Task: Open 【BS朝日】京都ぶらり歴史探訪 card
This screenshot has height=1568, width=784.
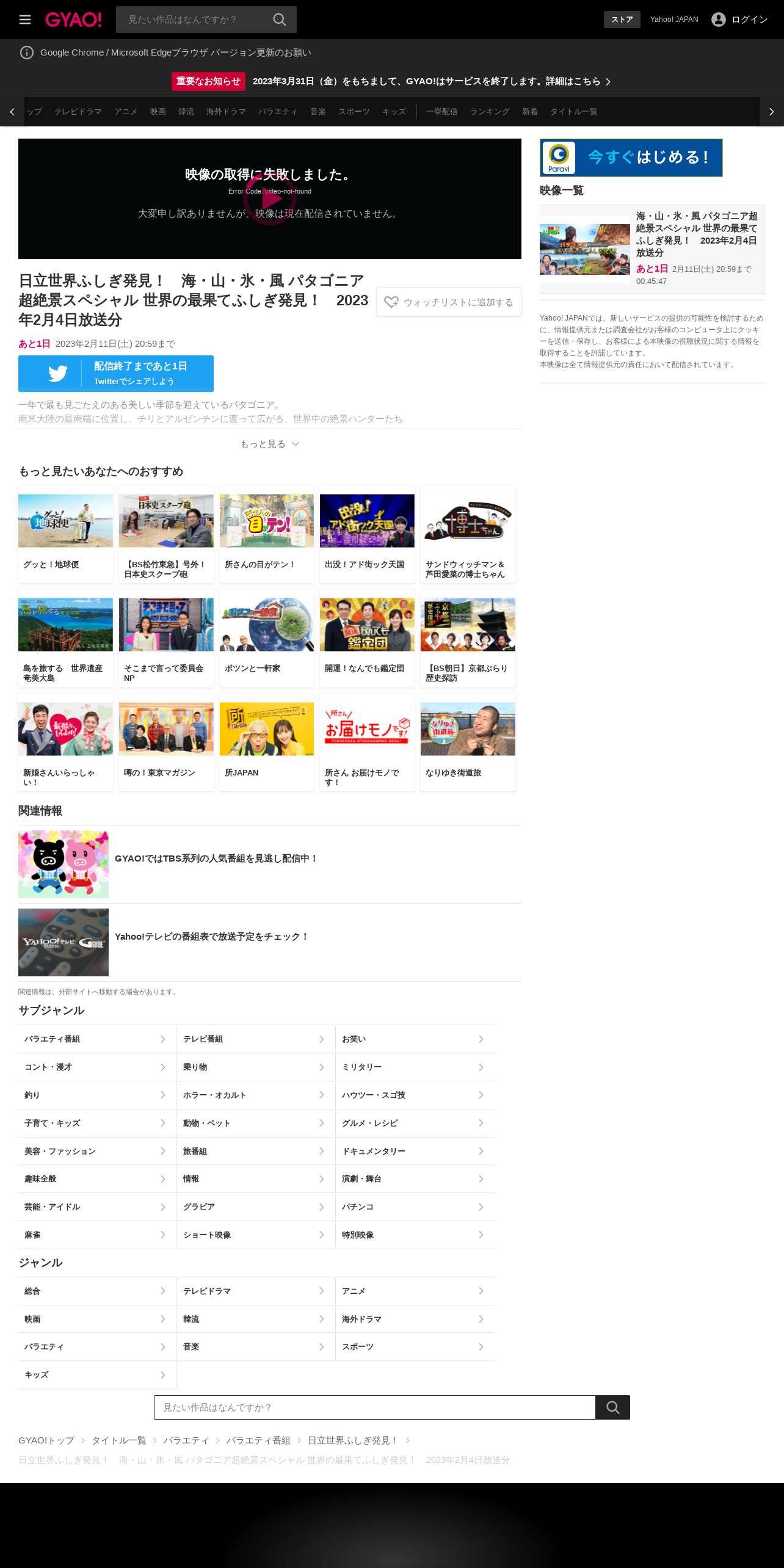Action: pyautogui.click(x=468, y=639)
